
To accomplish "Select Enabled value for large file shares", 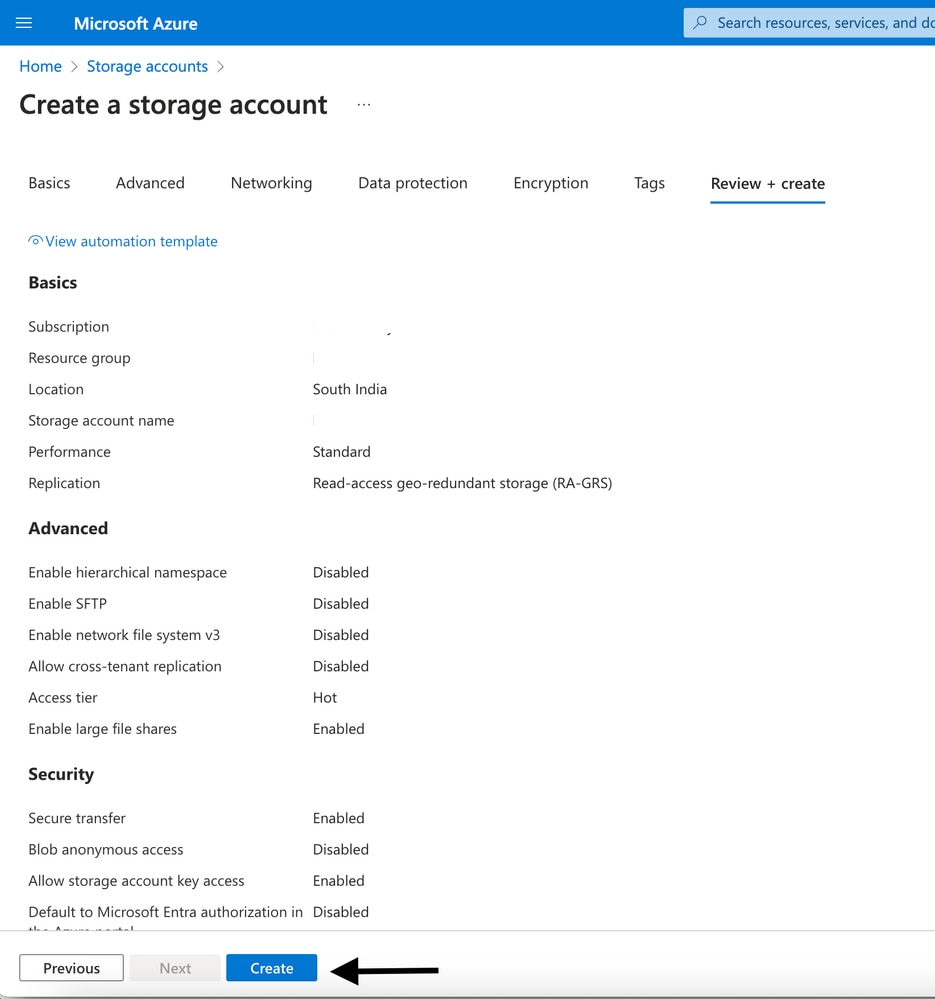I will [339, 729].
